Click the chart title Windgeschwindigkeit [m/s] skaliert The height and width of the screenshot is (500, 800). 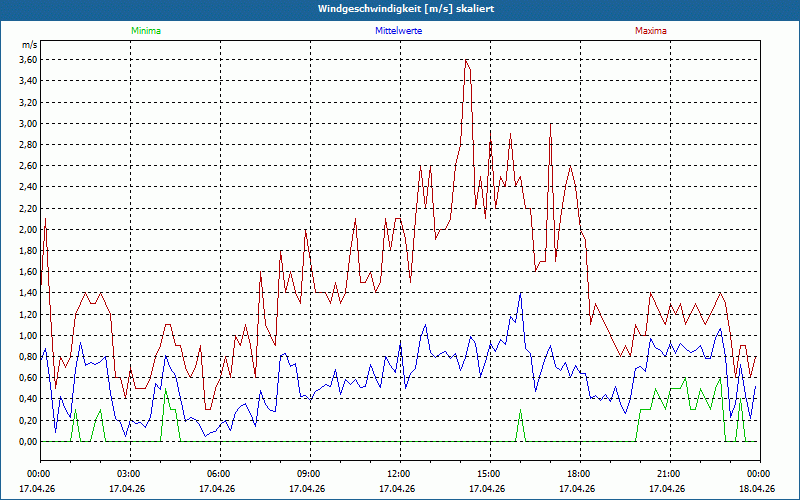point(406,9)
